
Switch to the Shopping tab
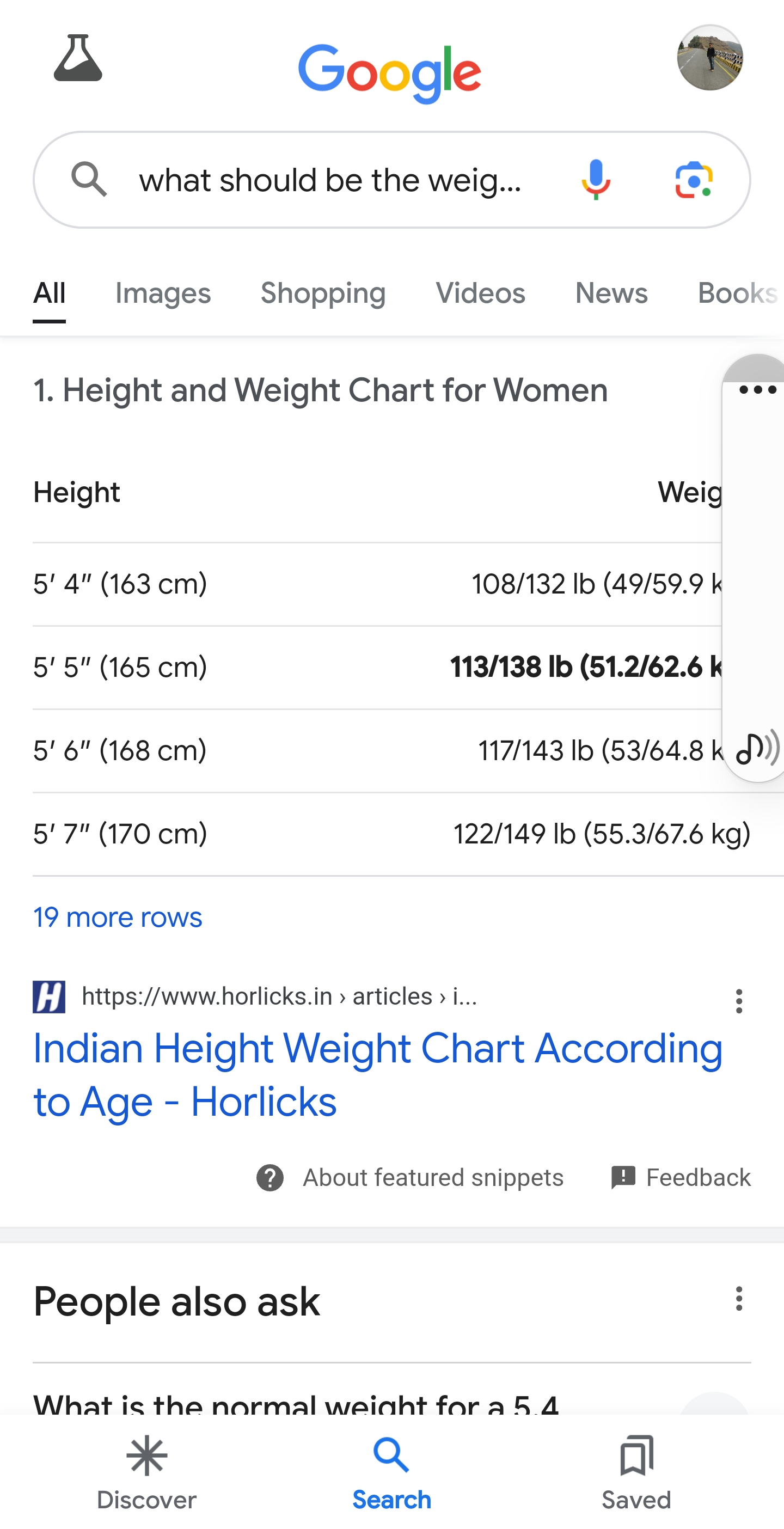323,293
